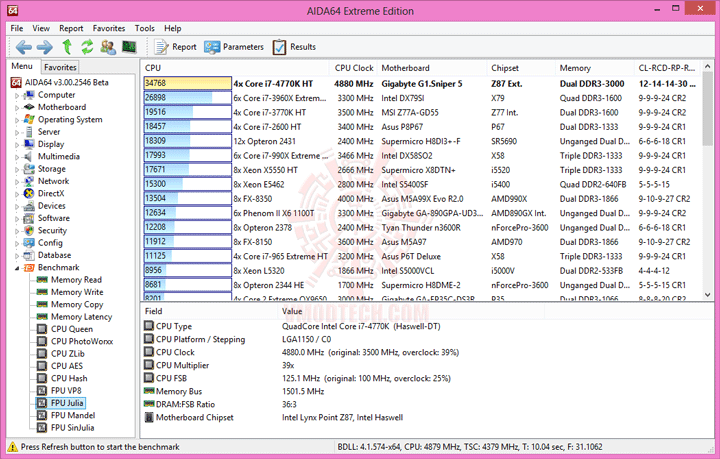Select the 12x Opteron 2431 result row

point(420,141)
